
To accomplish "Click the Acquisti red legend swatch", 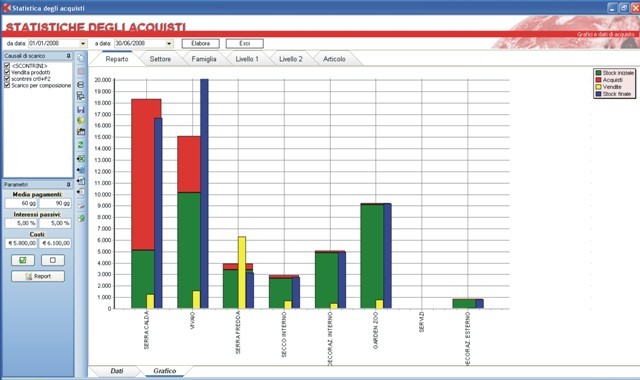I will [x=598, y=80].
